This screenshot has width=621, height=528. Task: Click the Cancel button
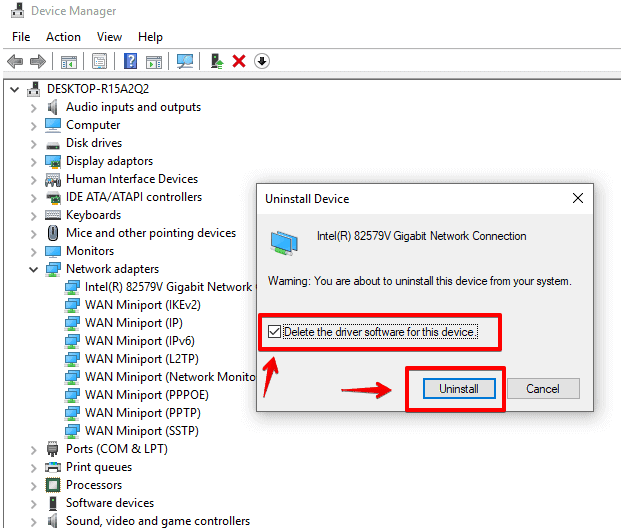(x=543, y=389)
